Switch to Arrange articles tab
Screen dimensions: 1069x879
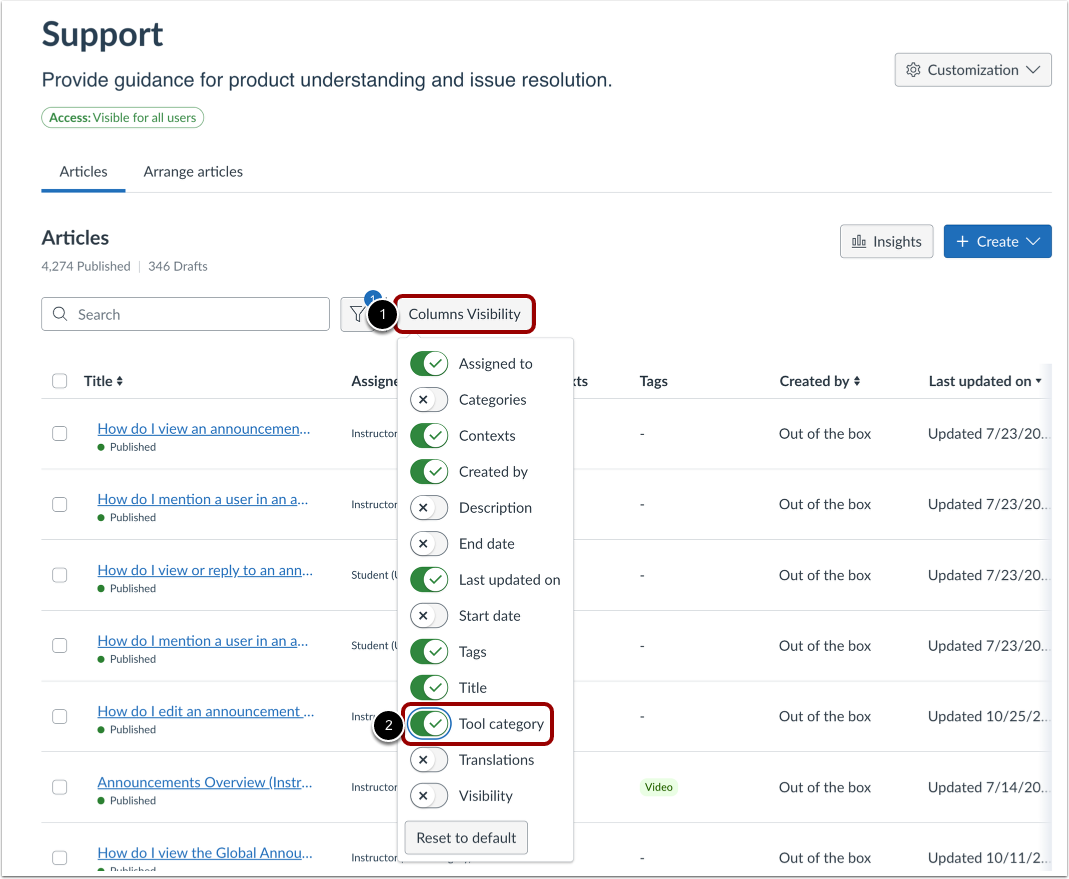[193, 172]
